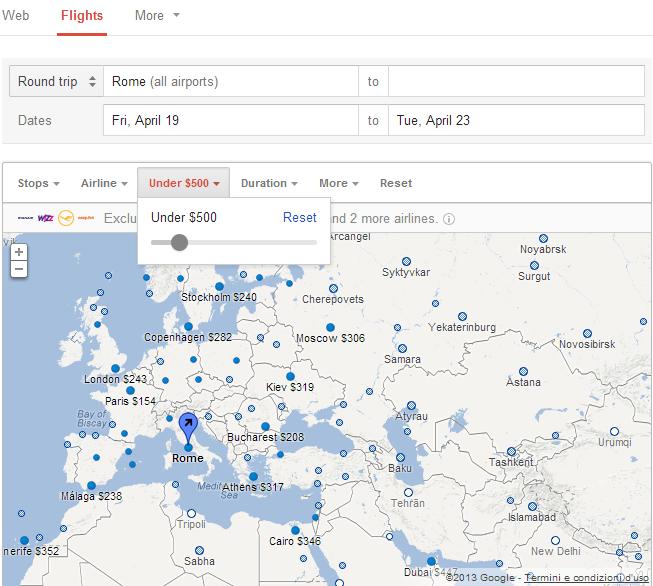Collapse the Under $500 price filter
653x586 pixels.
coord(184,183)
